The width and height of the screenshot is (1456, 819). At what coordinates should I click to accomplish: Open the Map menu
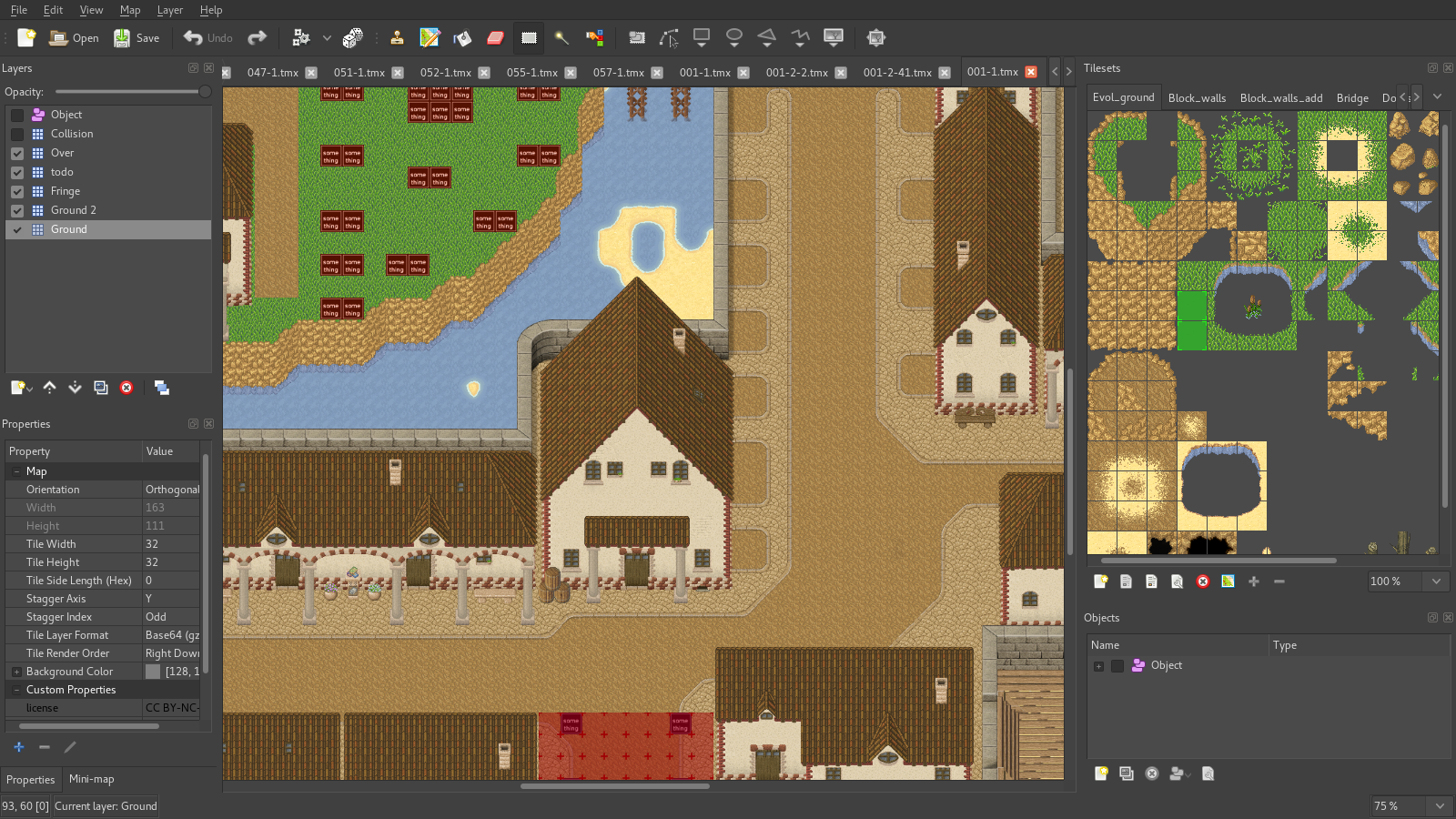(130, 10)
